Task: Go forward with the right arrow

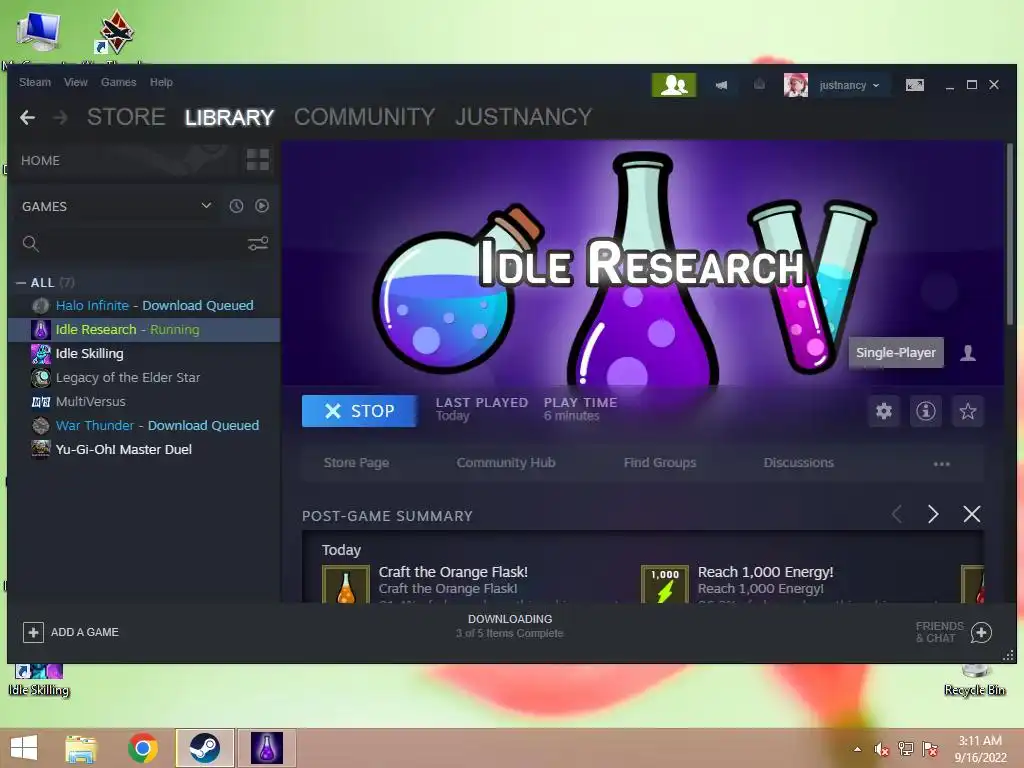Action: pos(60,118)
